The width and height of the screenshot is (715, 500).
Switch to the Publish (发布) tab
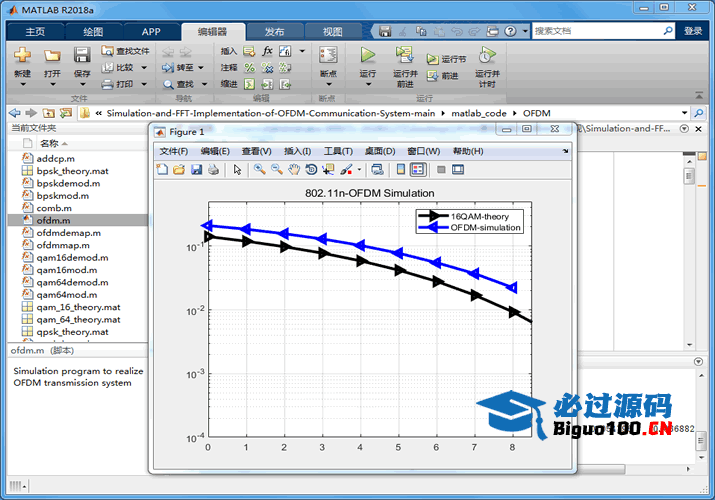click(x=274, y=31)
